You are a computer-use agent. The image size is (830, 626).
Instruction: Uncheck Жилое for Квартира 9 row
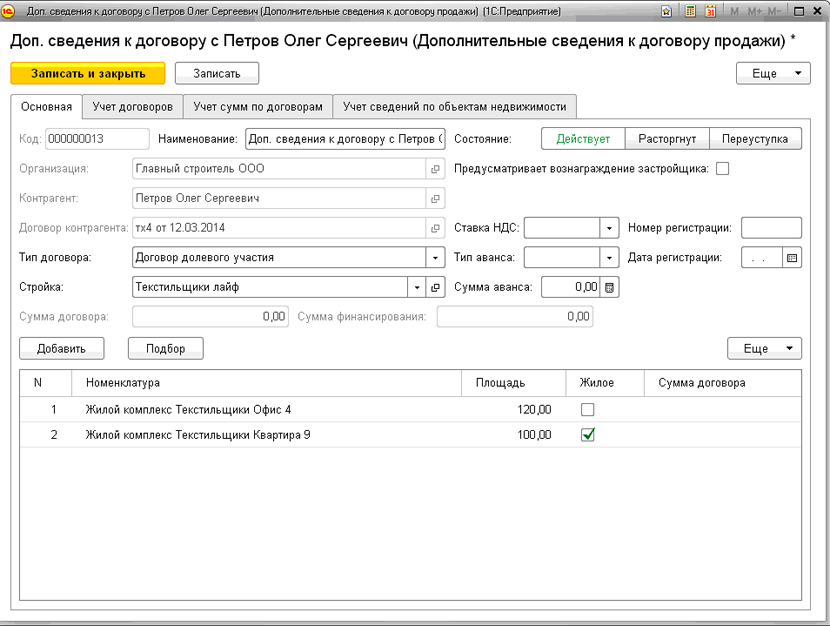point(588,434)
